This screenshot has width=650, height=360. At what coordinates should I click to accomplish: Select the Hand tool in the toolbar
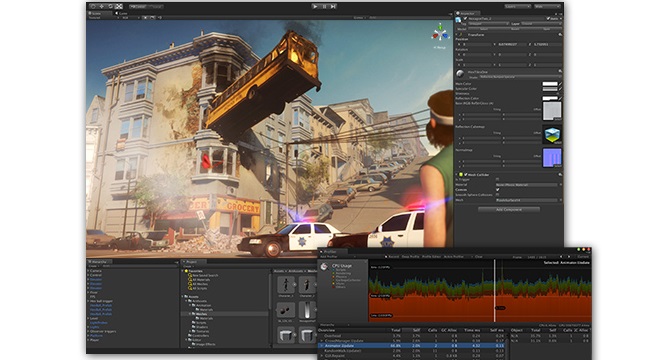[93, 6]
